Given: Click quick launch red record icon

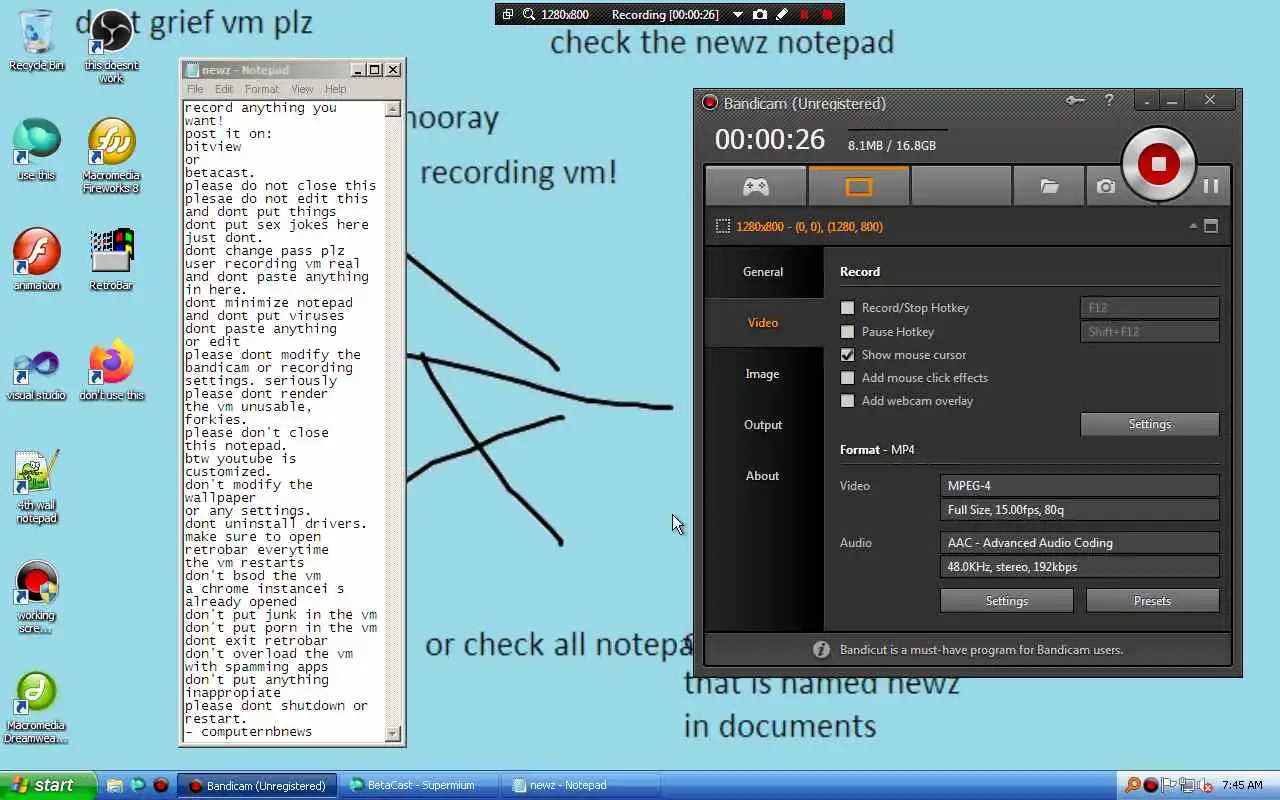Looking at the screenshot, I should point(160,785).
